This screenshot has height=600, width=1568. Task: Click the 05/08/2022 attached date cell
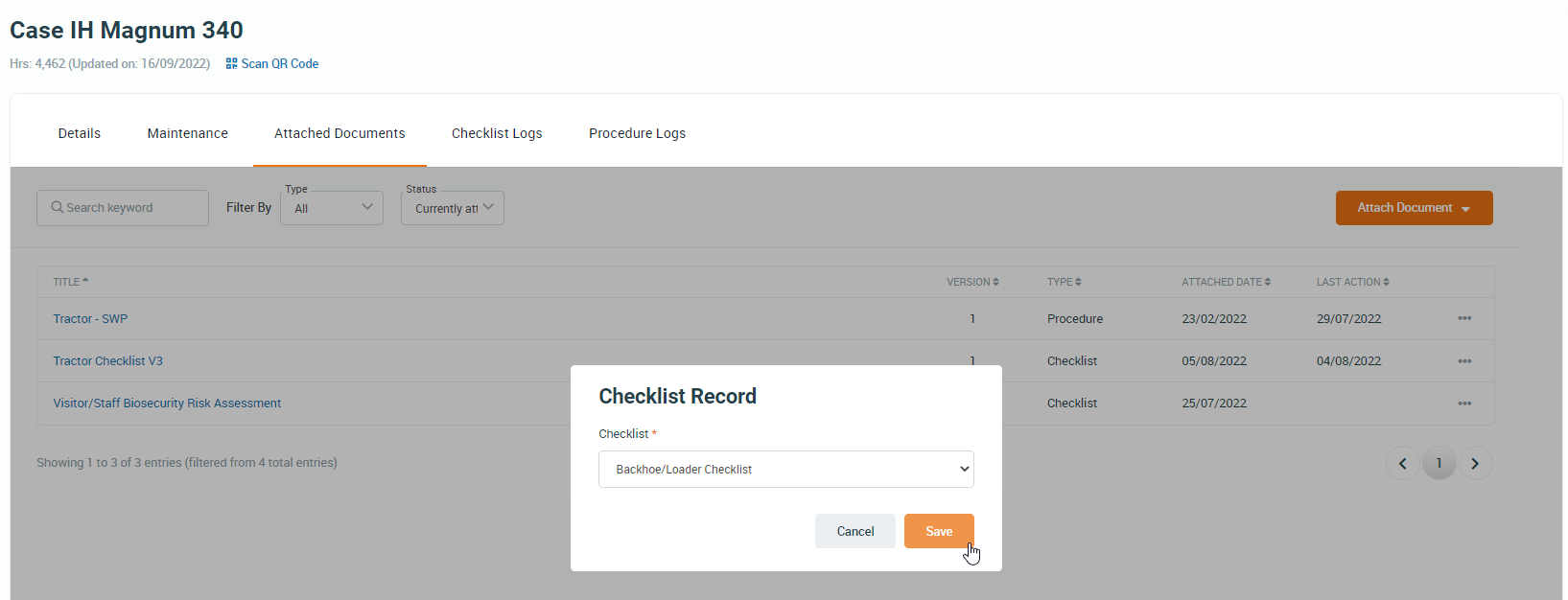tap(1214, 361)
